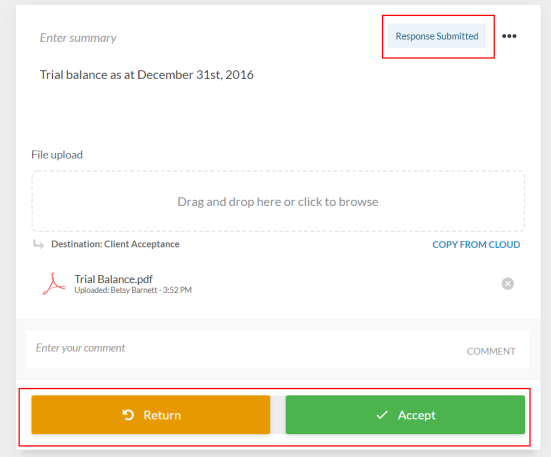Focus the Enter summary field
The width and height of the screenshot is (551, 457).
pyautogui.click(x=78, y=38)
